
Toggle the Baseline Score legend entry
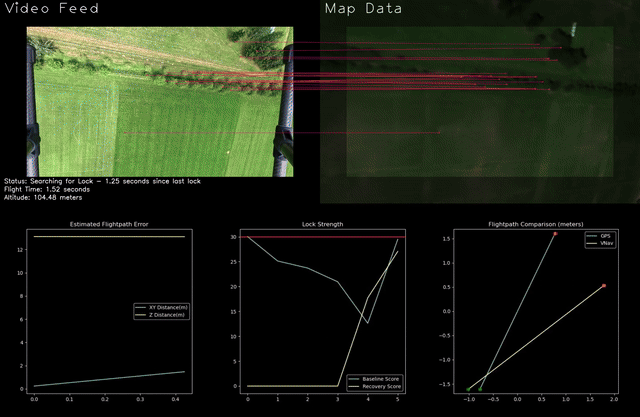click(374, 376)
